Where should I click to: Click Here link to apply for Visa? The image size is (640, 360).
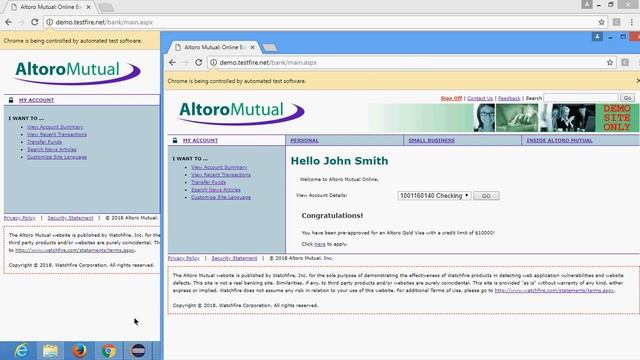[320, 244]
